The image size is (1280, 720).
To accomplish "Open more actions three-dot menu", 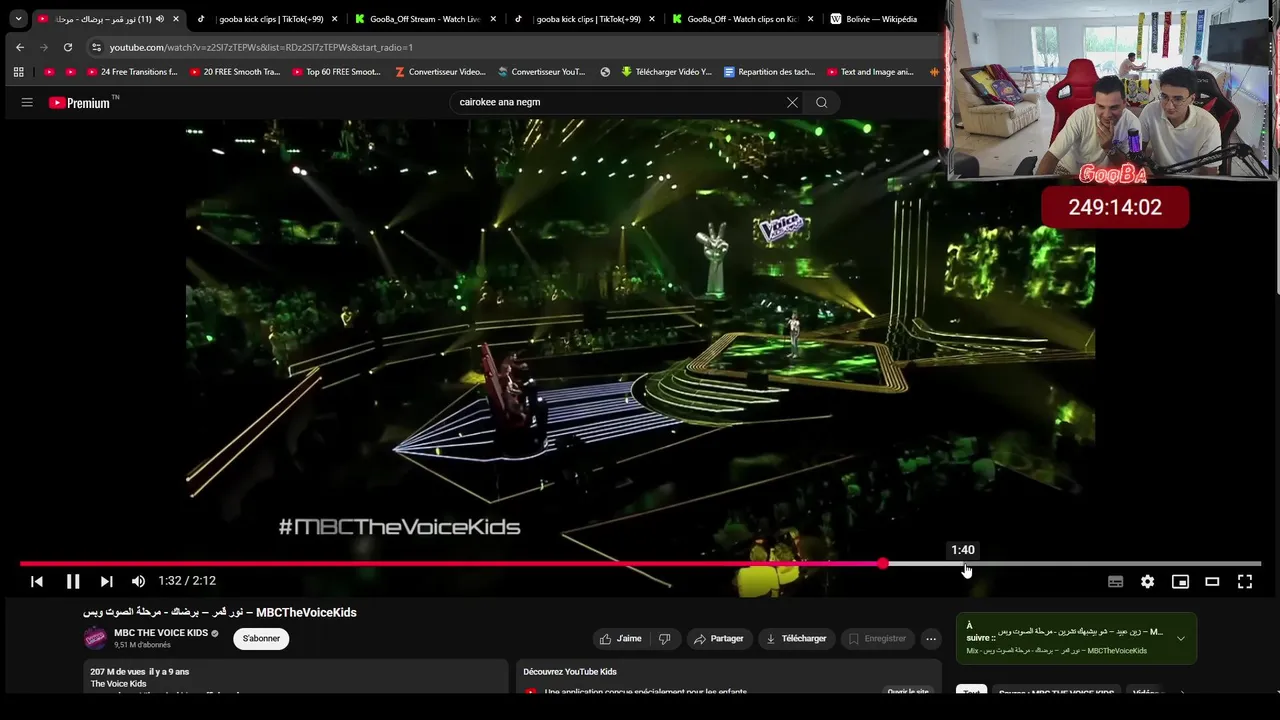I will click(x=931, y=638).
